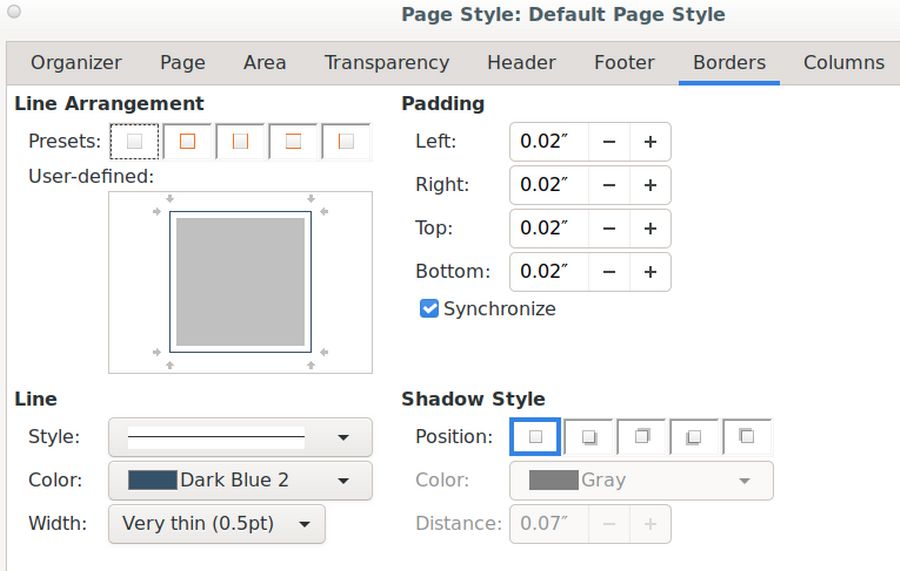Click the Top padding value field
This screenshot has width=900, height=571.
coord(549,228)
